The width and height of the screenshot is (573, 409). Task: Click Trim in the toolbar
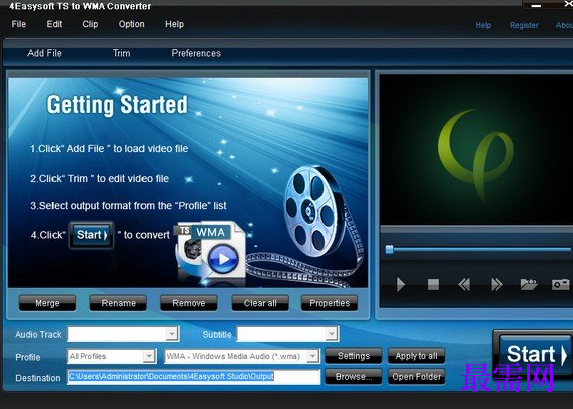click(121, 53)
